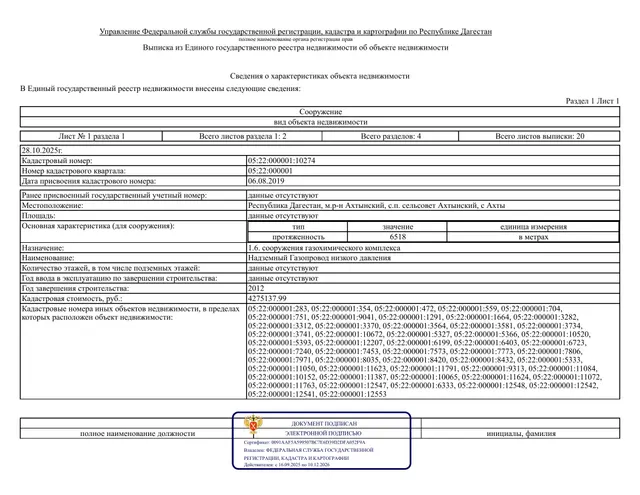This screenshot has width=640, height=495.
Task: Click 'Год завершения строительства:' label
Action: point(75,289)
